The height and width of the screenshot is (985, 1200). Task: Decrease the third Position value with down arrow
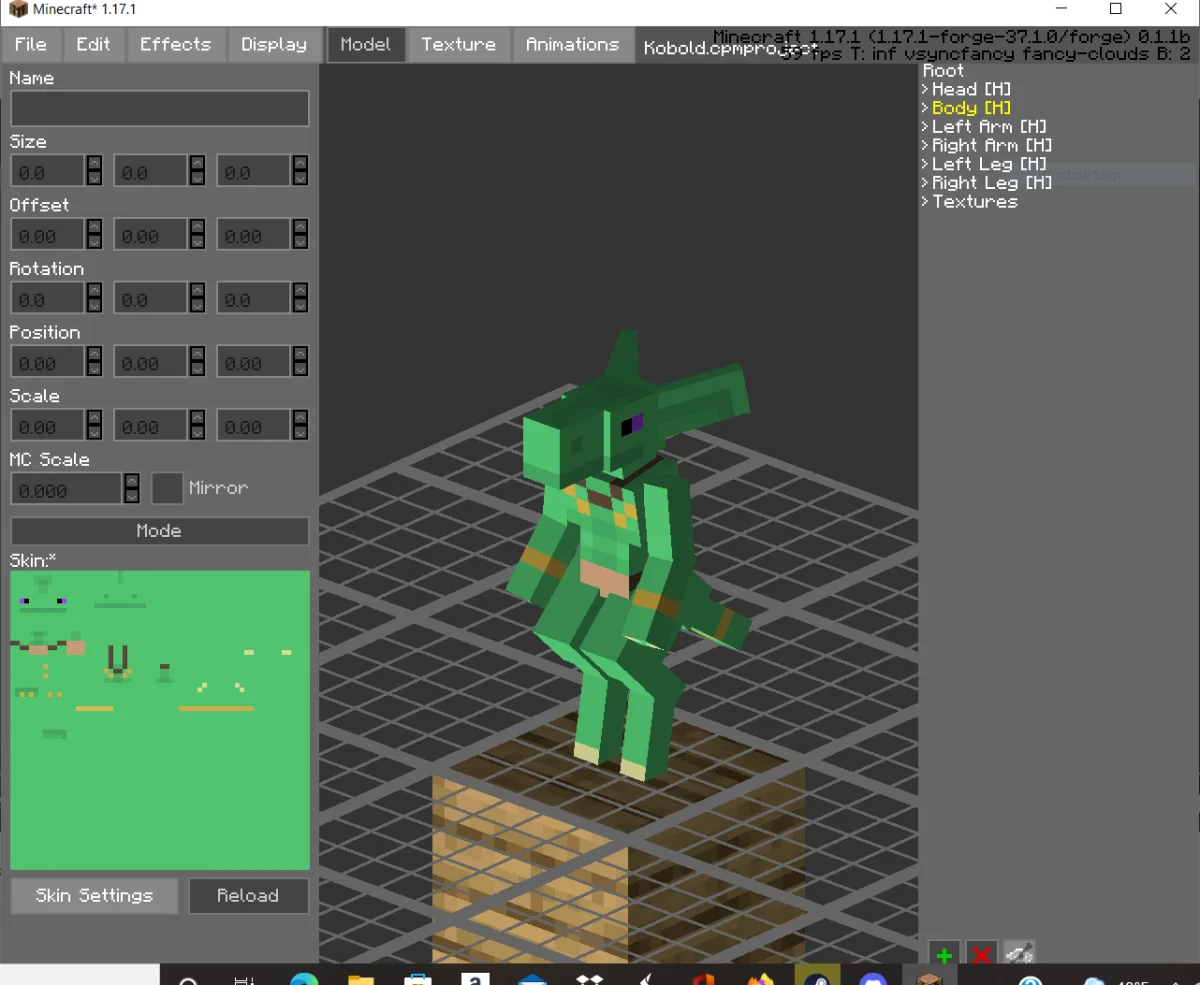(x=300, y=369)
